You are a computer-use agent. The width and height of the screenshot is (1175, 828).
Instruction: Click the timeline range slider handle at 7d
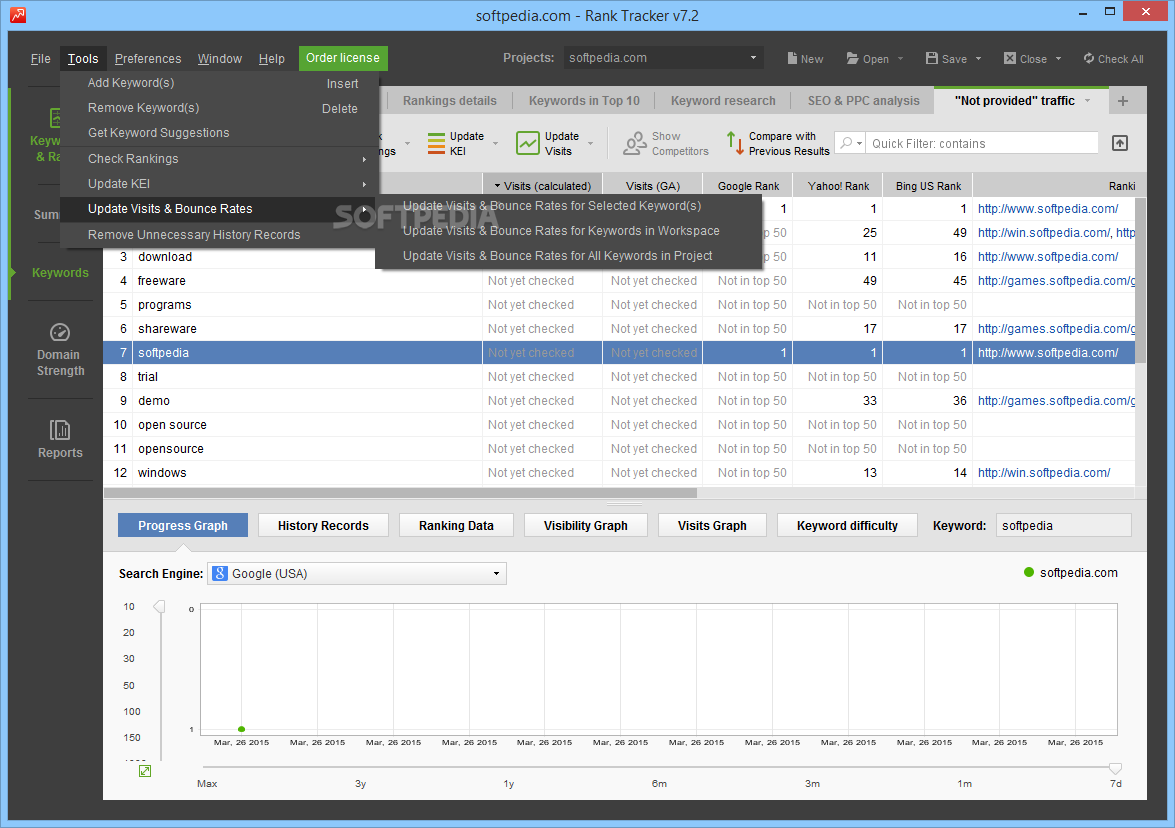point(1115,768)
